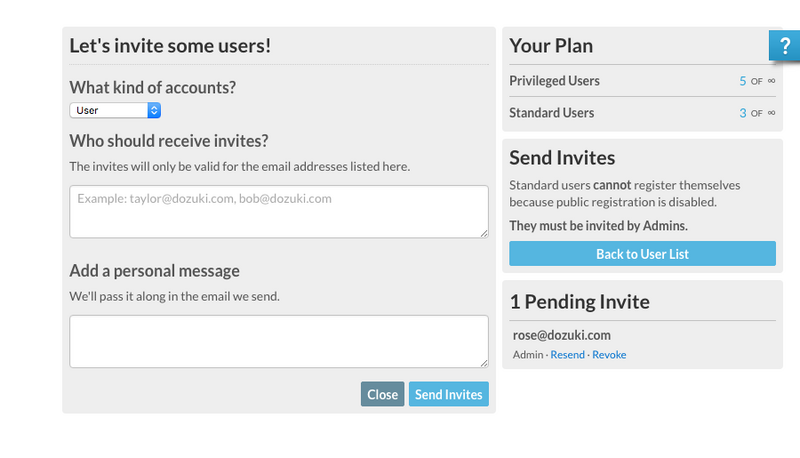Click the Privileged Users count 5
800x458 pixels.
pos(742,81)
